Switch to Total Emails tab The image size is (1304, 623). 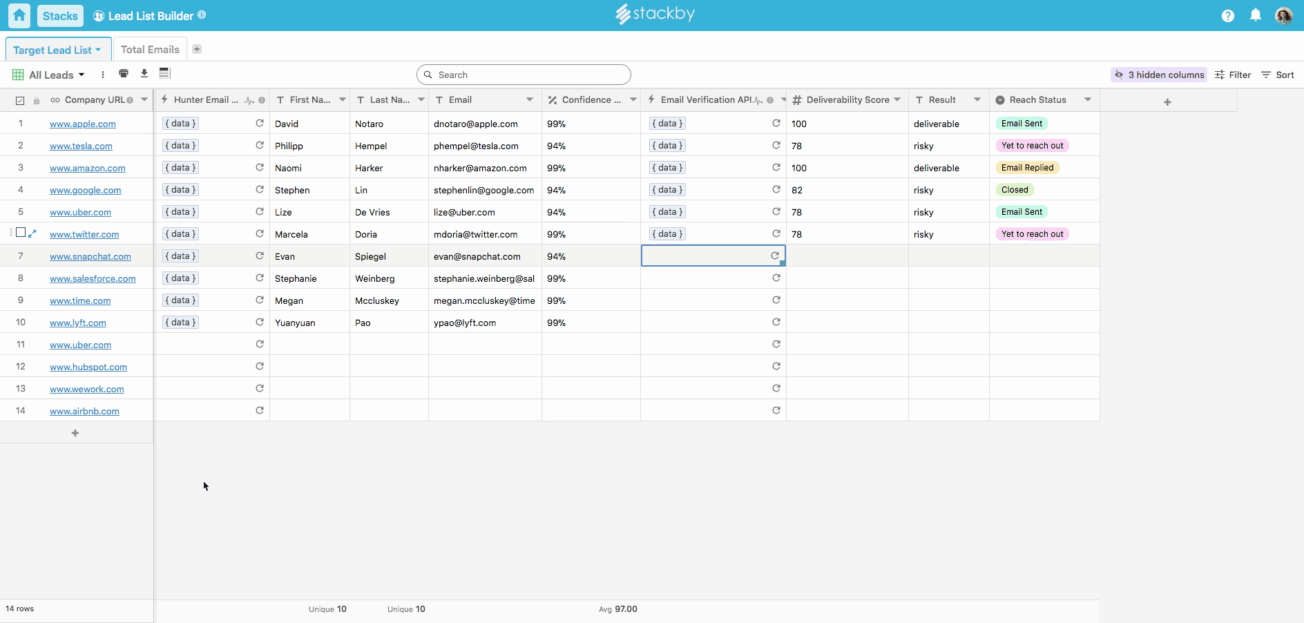[x=150, y=50]
